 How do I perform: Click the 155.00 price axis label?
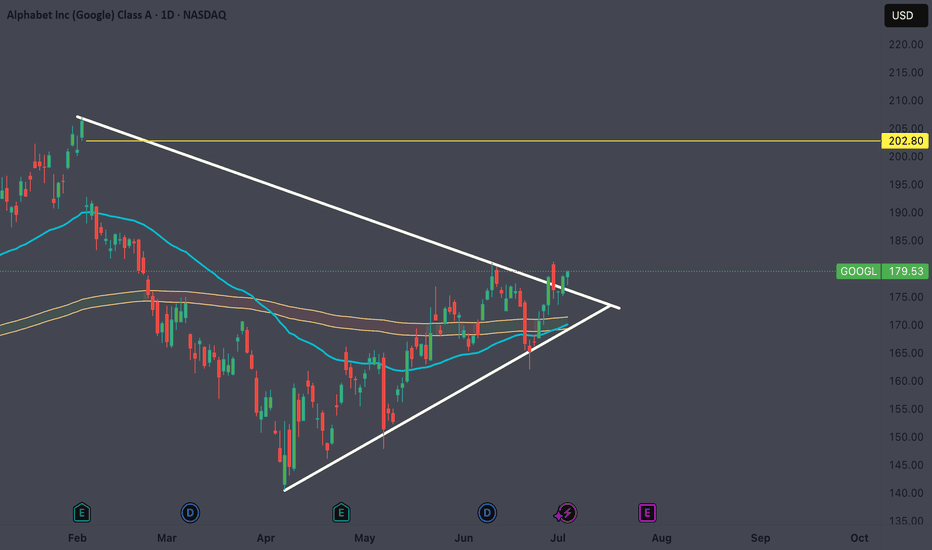coord(906,409)
